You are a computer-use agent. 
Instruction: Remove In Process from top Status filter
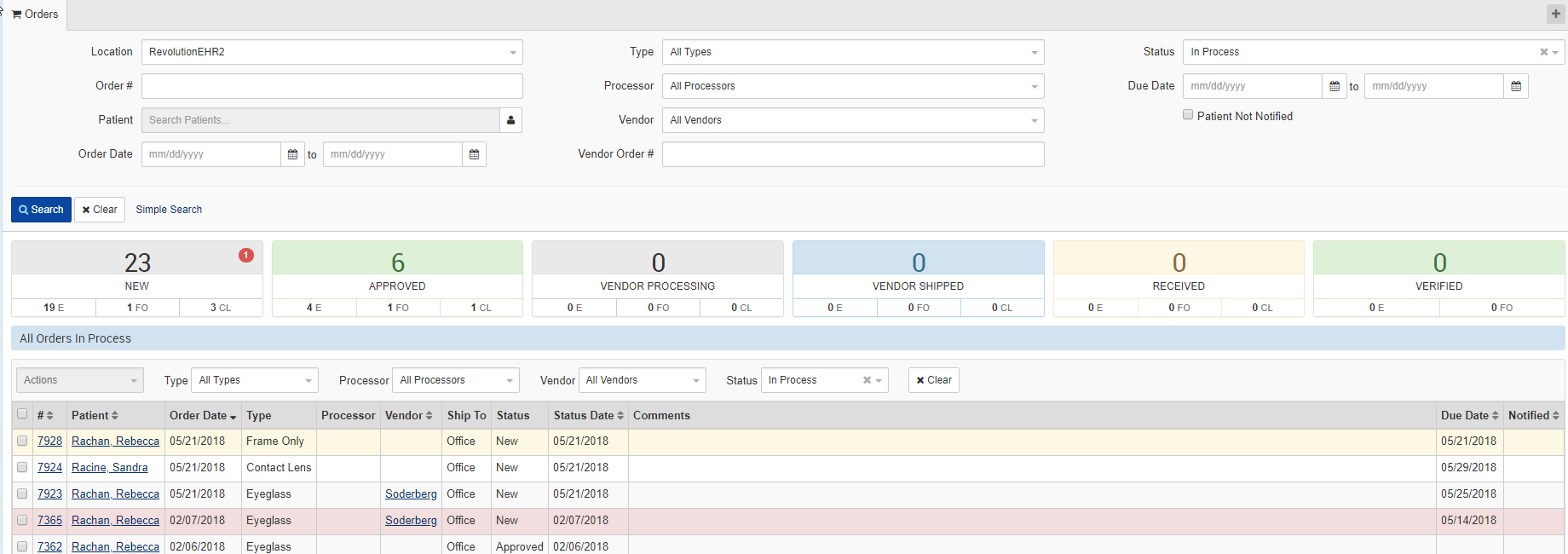[x=1543, y=52]
